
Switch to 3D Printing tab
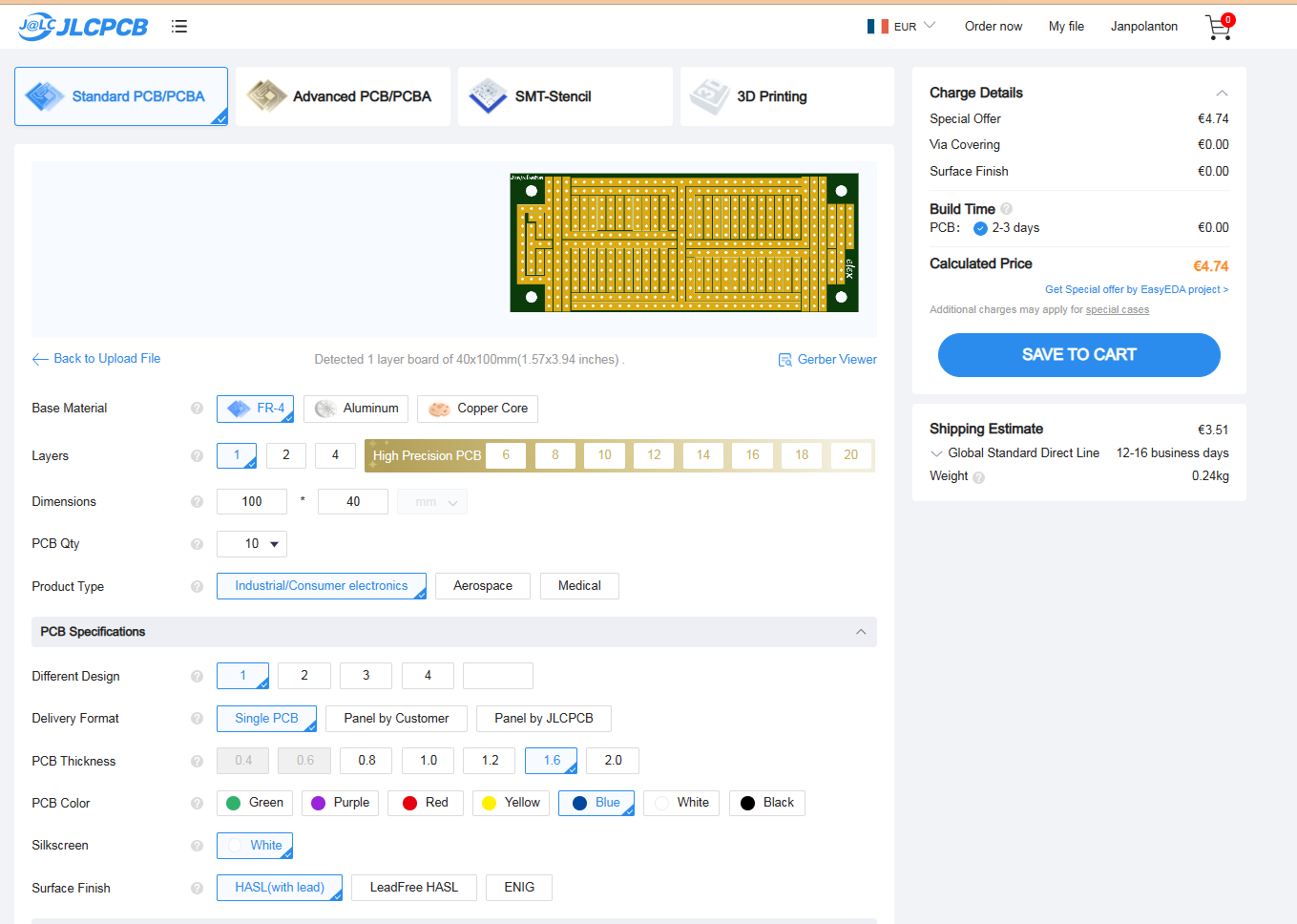(x=787, y=96)
